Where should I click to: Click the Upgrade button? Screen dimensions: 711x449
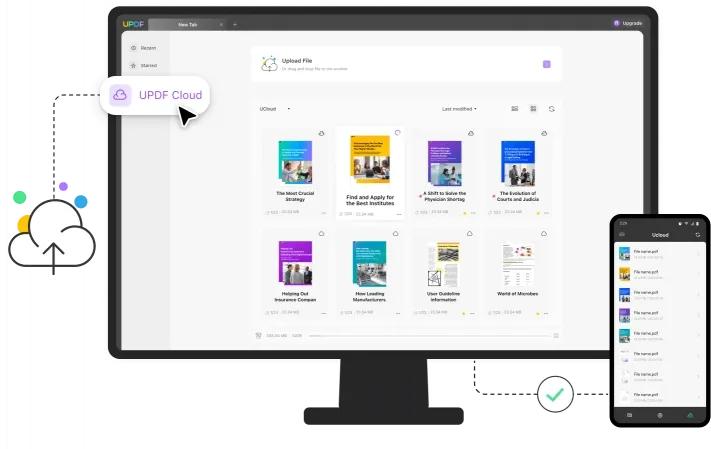628,23
